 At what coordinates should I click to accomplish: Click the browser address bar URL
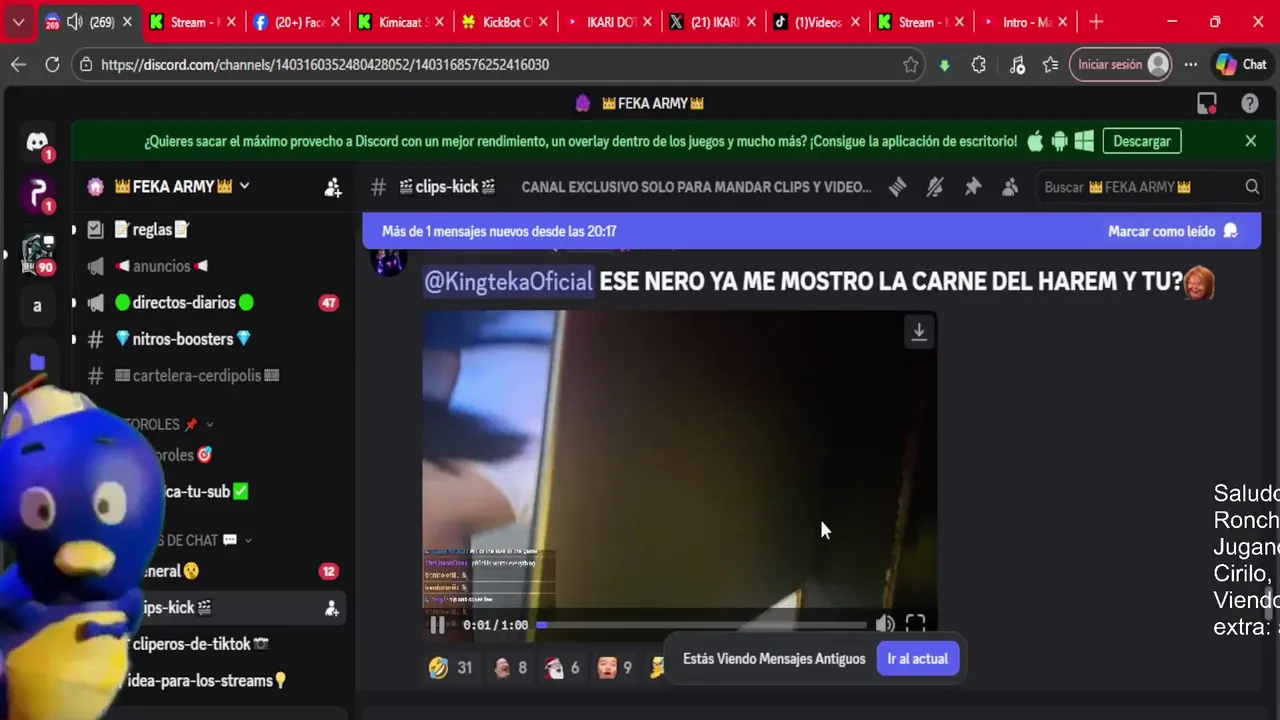coord(325,64)
